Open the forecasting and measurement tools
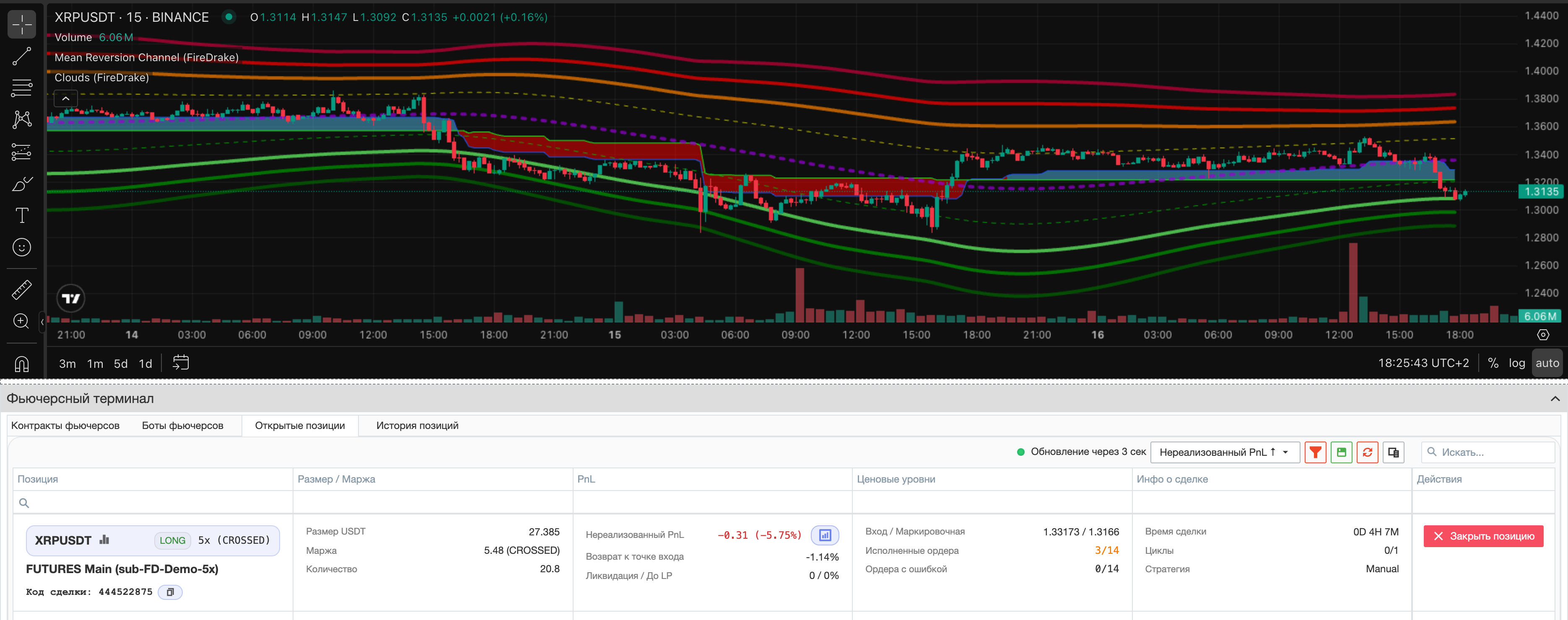The width and height of the screenshot is (1568, 620). click(x=22, y=152)
